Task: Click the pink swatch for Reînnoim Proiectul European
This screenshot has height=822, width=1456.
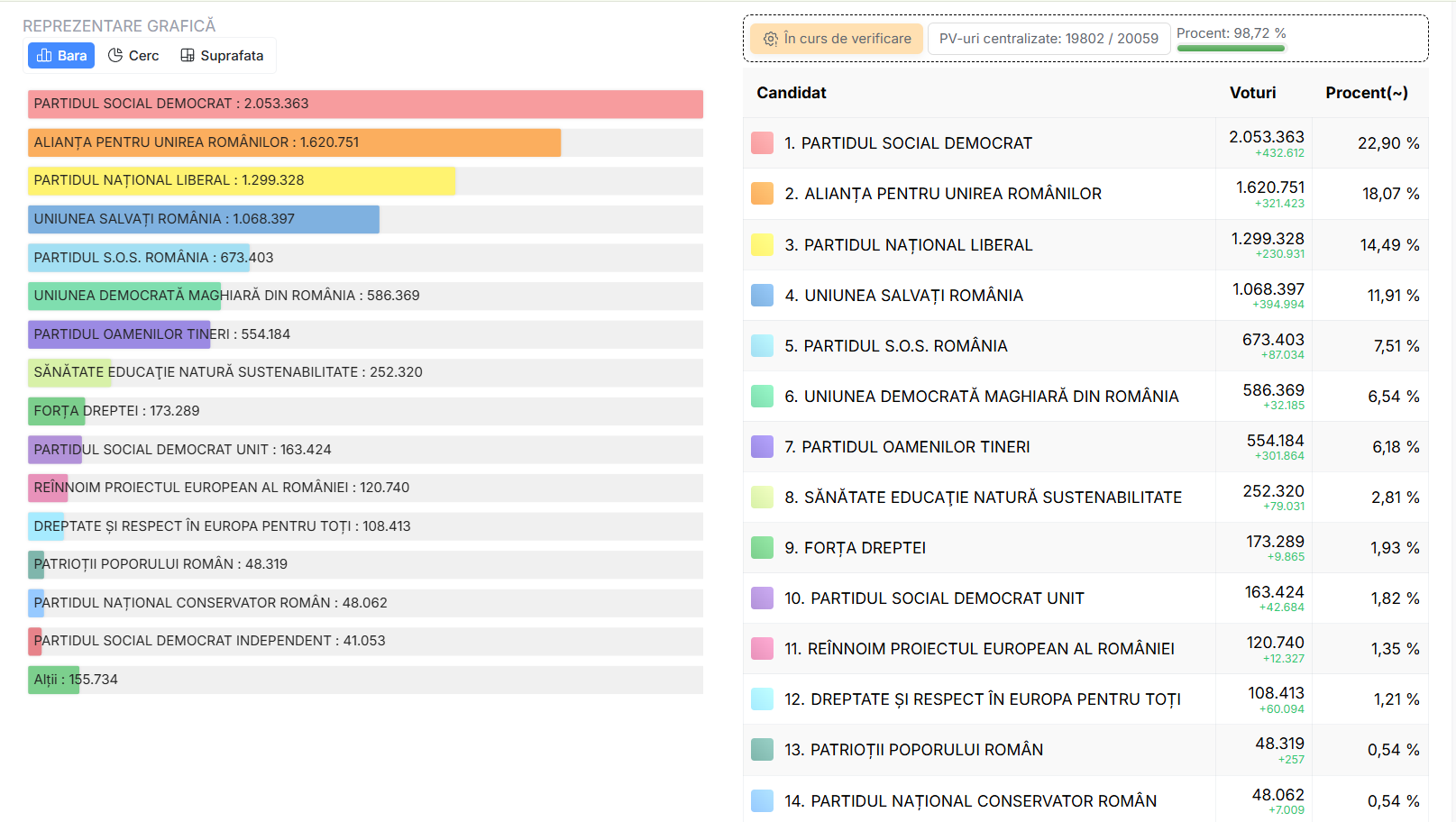Action: (762, 649)
